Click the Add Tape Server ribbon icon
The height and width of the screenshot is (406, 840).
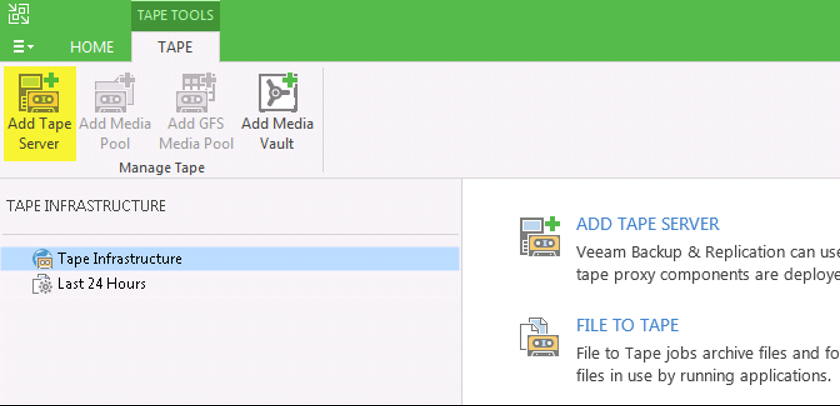[x=39, y=93]
